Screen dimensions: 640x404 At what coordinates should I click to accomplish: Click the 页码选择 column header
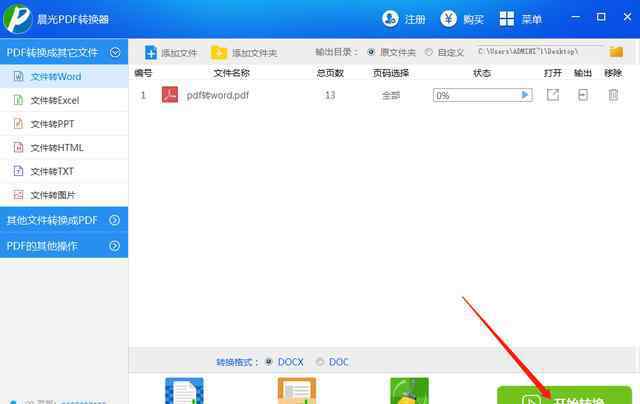click(391, 73)
